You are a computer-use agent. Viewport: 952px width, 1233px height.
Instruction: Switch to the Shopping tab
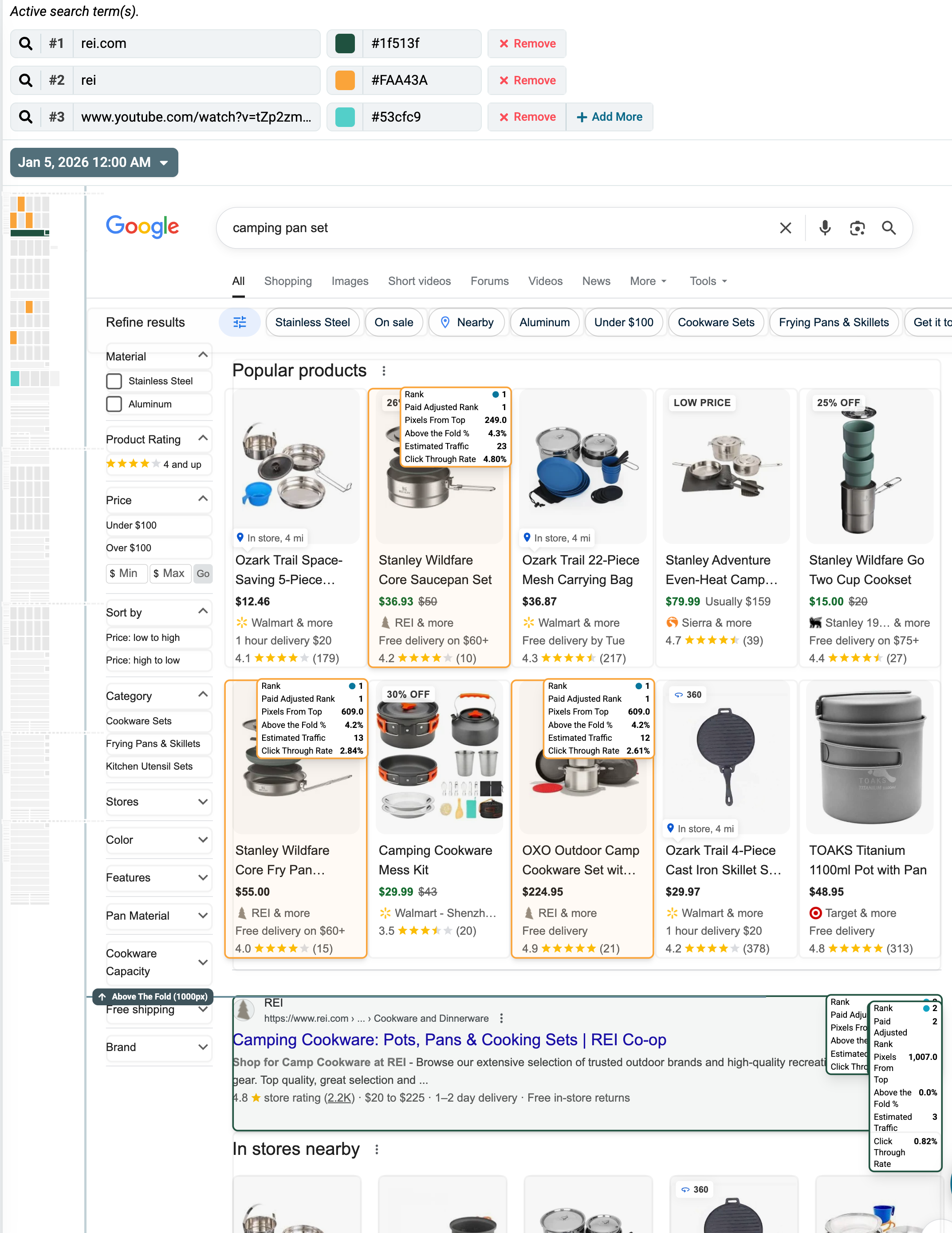tap(288, 281)
